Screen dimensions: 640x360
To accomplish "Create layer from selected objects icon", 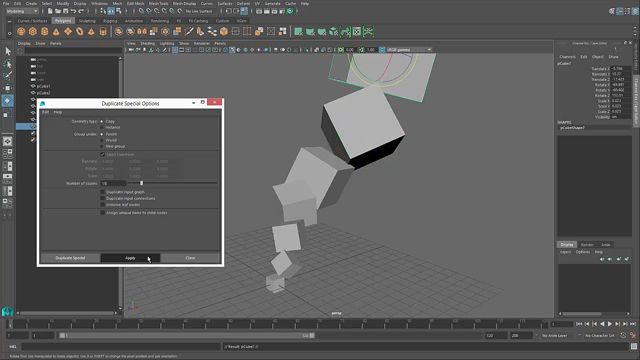I will (x=627, y=259).
